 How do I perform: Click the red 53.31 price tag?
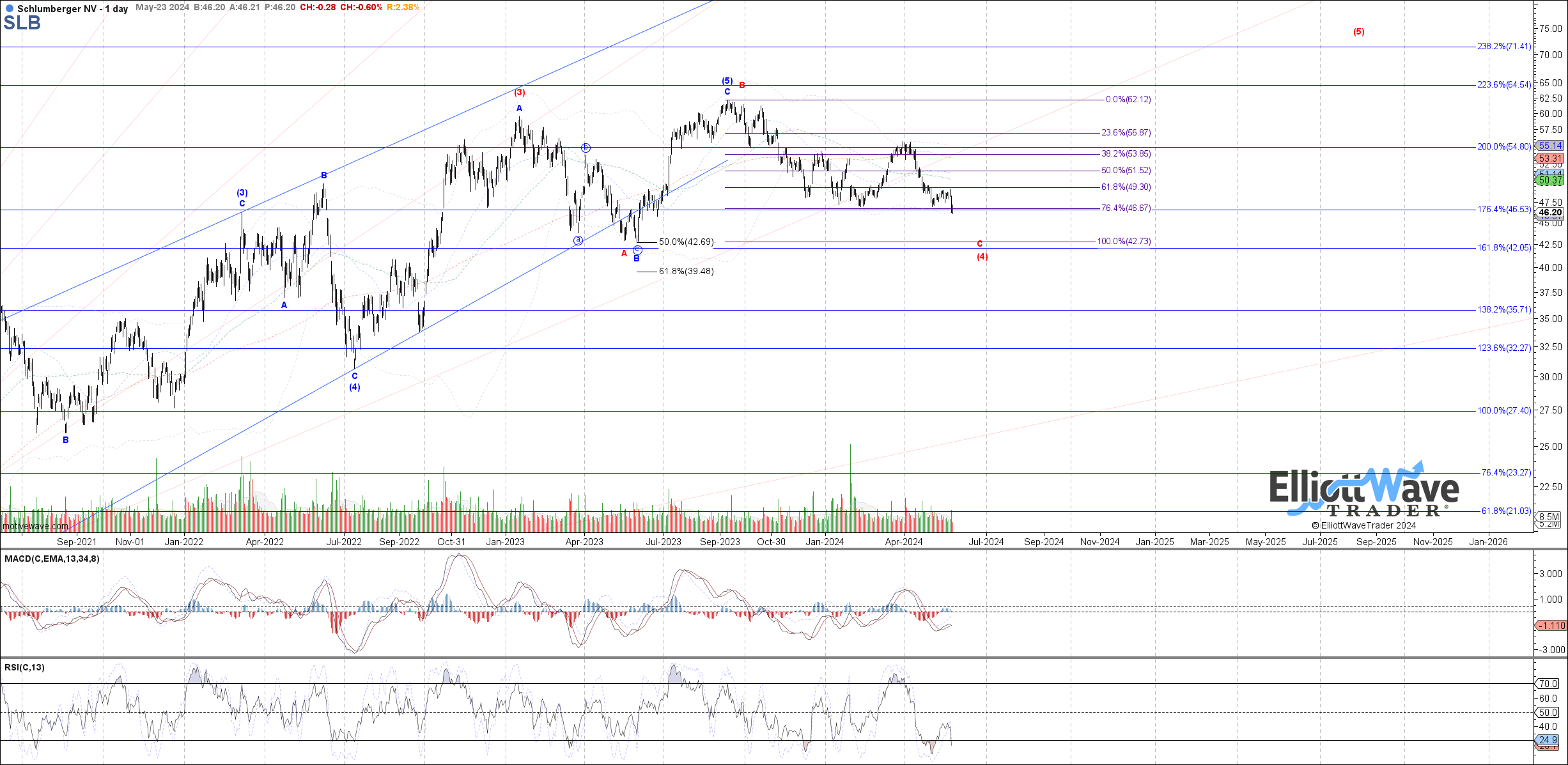click(x=1550, y=158)
